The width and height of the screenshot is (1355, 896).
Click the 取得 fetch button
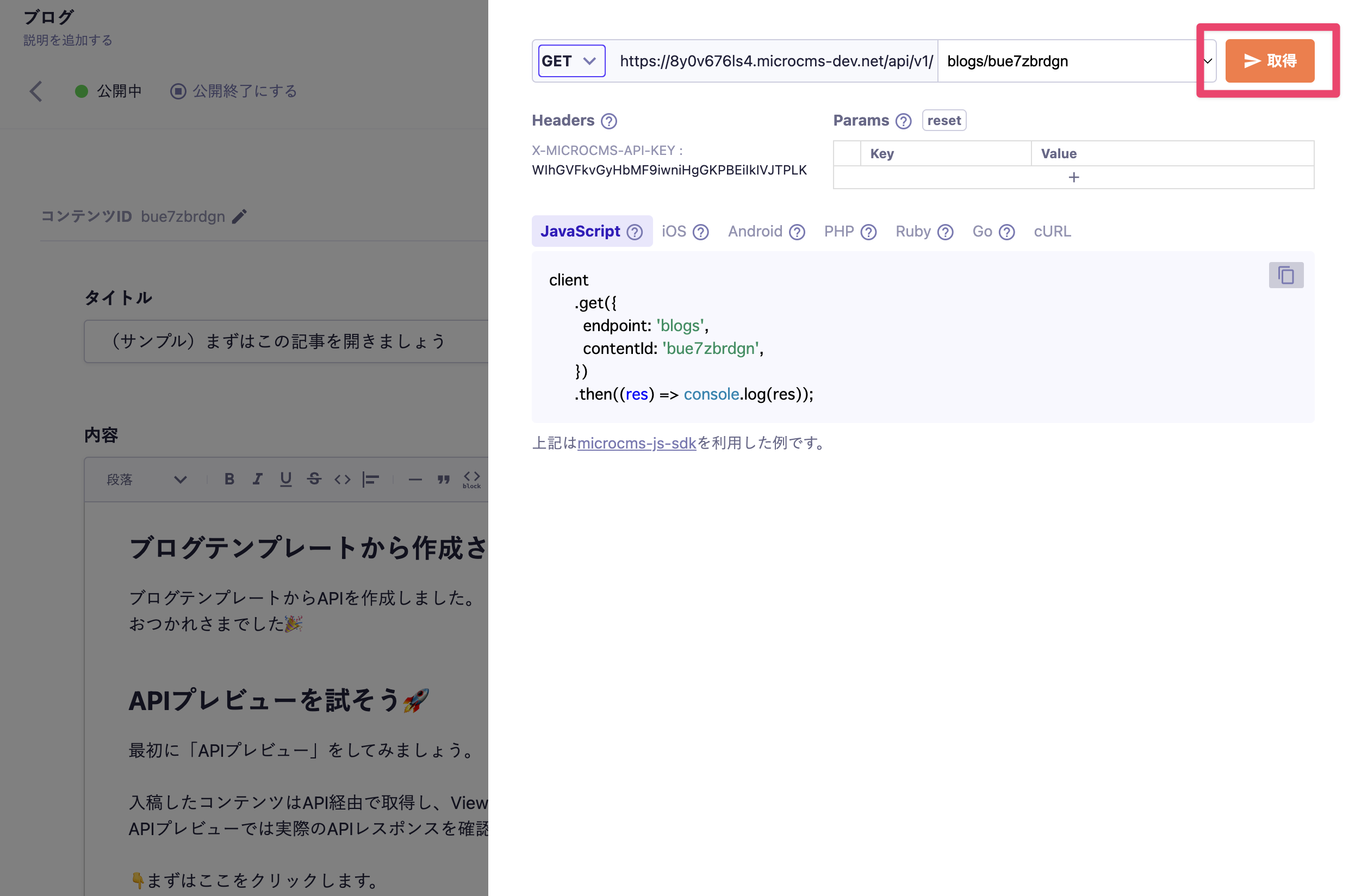tap(1269, 60)
